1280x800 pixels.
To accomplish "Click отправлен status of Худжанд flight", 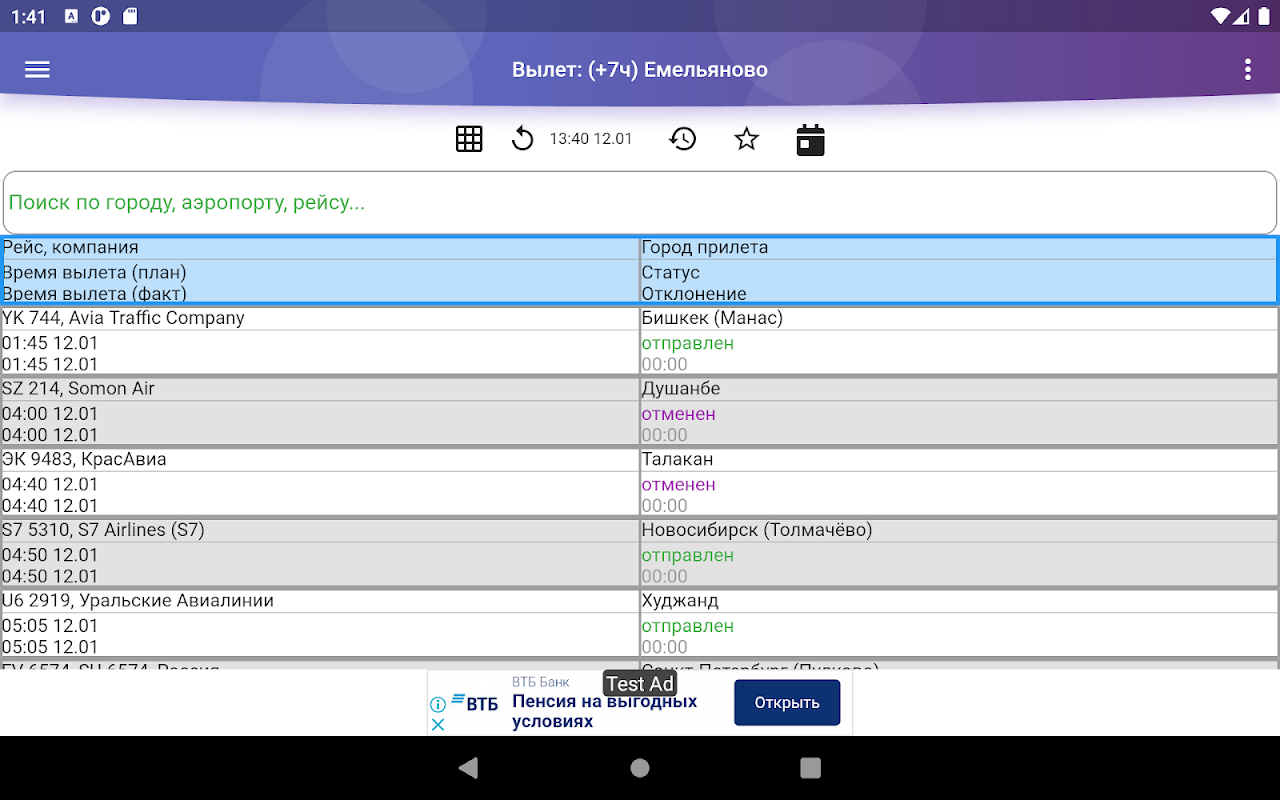I will (x=688, y=626).
